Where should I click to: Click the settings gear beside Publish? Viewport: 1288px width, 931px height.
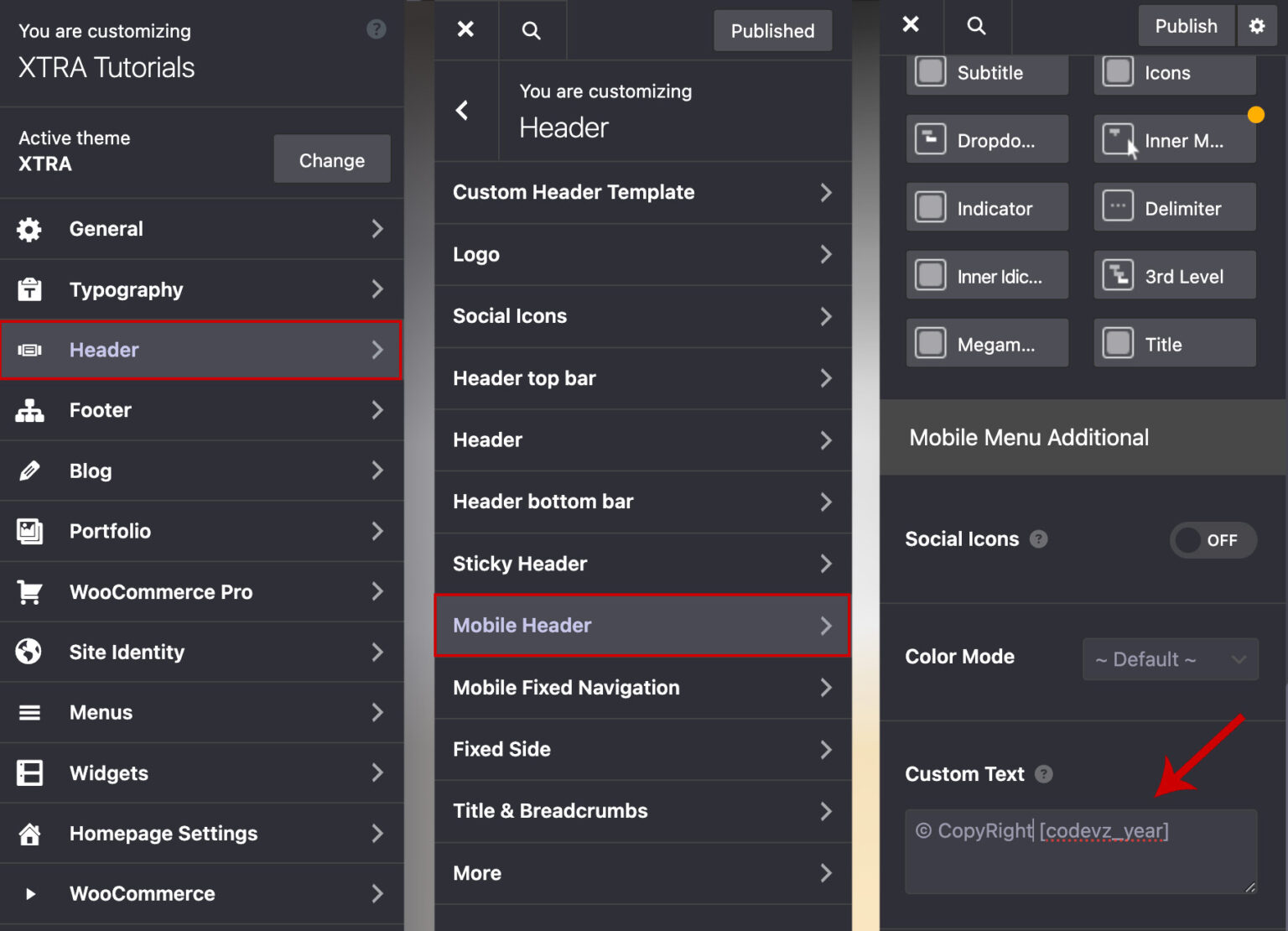pyautogui.click(x=1257, y=25)
